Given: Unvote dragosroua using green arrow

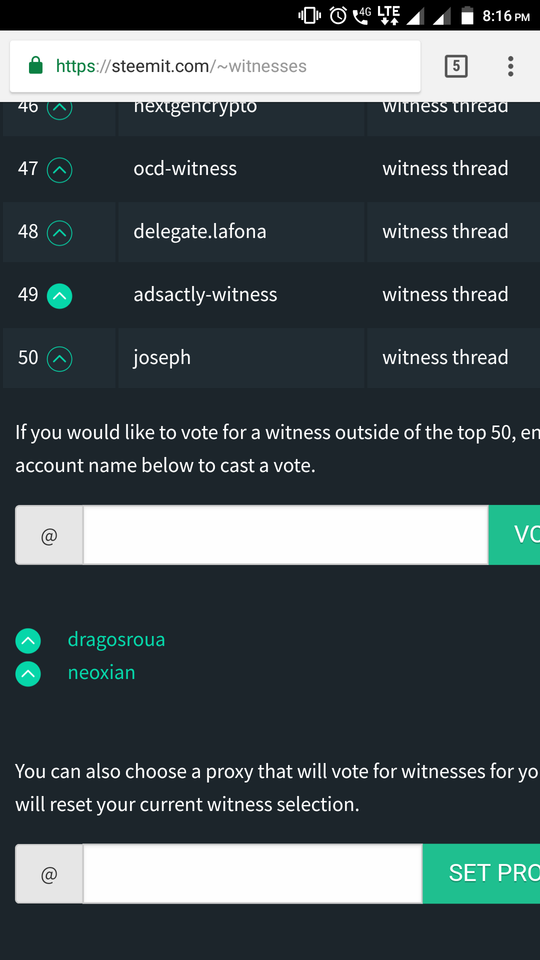Looking at the screenshot, I should [x=28, y=641].
